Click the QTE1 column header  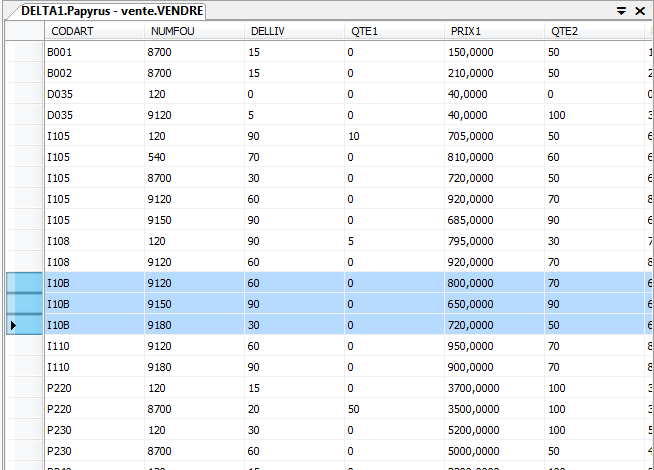pyautogui.click(x=394, y=31)
